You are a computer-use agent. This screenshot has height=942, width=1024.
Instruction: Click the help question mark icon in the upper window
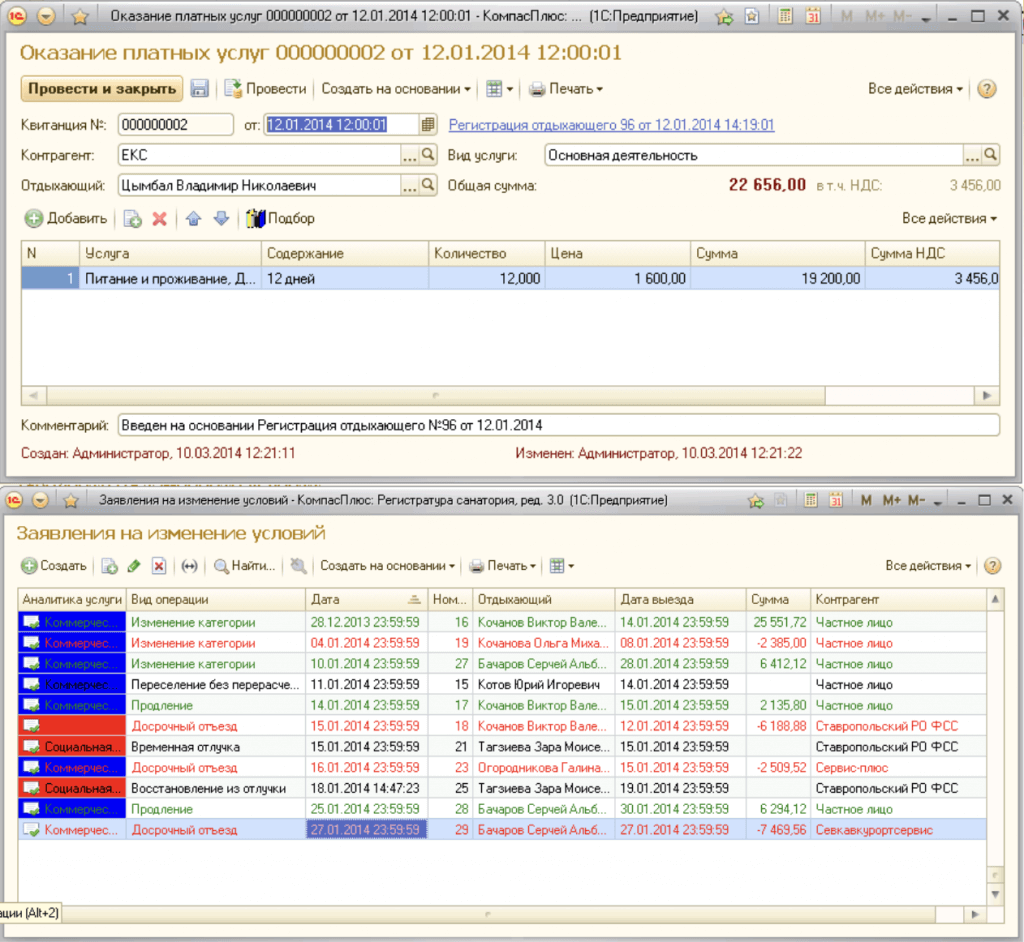987,89
